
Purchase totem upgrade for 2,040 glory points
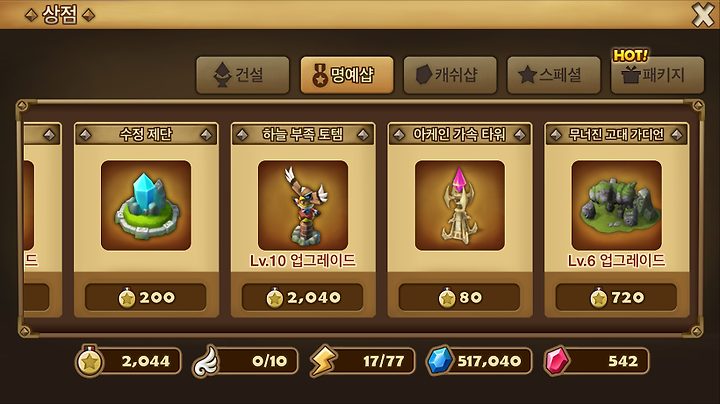click(303, 297)
